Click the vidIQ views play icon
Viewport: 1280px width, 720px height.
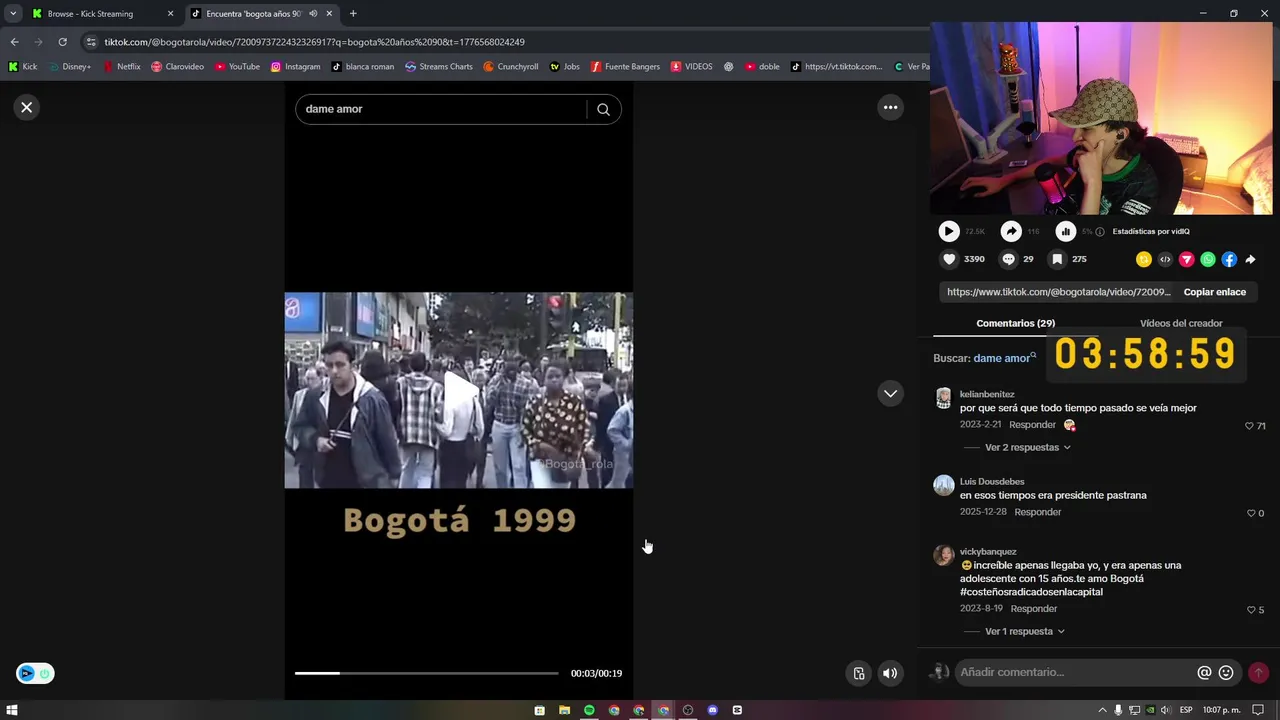(x=948, y=231)
